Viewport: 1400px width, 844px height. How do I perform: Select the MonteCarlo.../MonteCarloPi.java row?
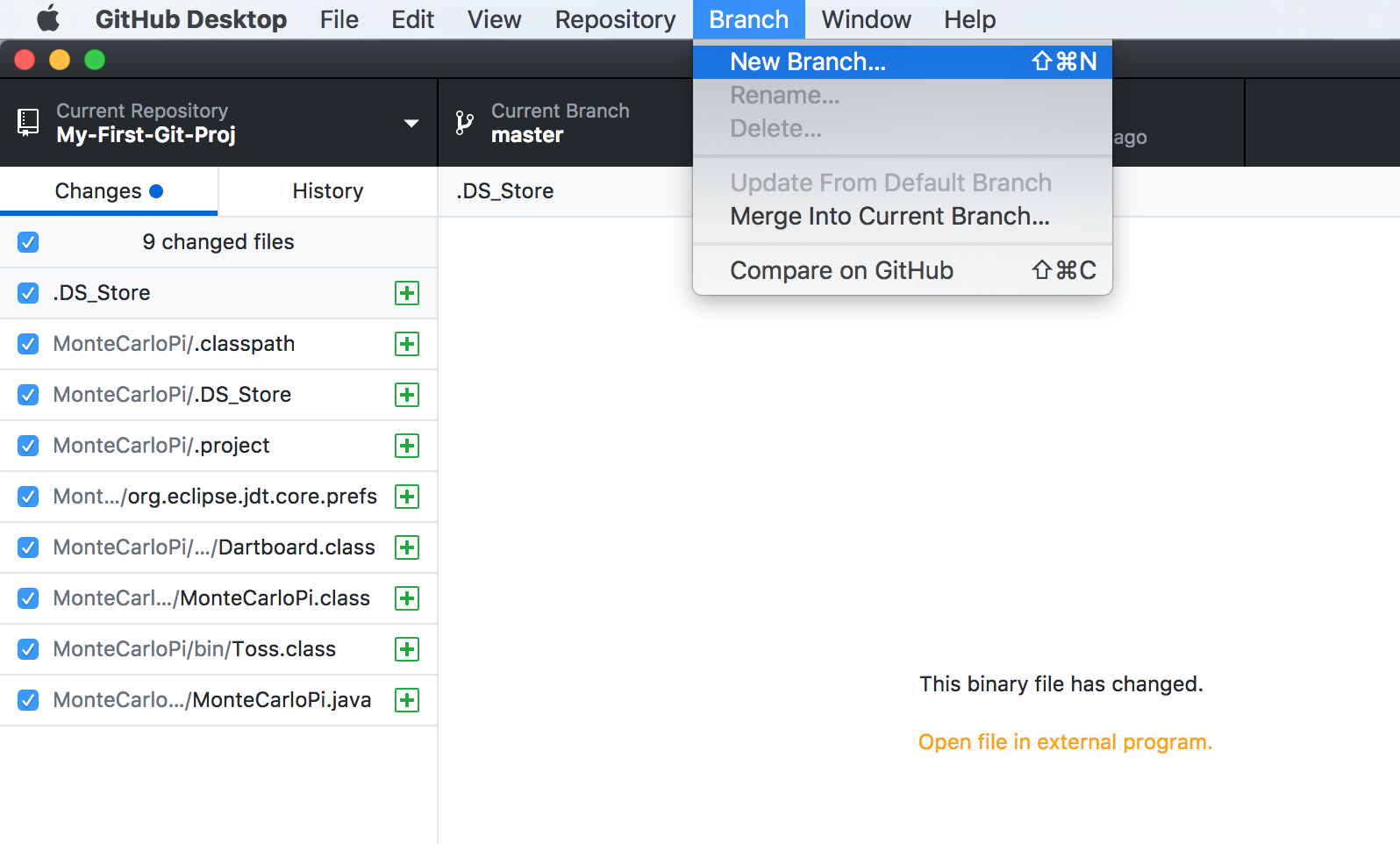(218, 700)
